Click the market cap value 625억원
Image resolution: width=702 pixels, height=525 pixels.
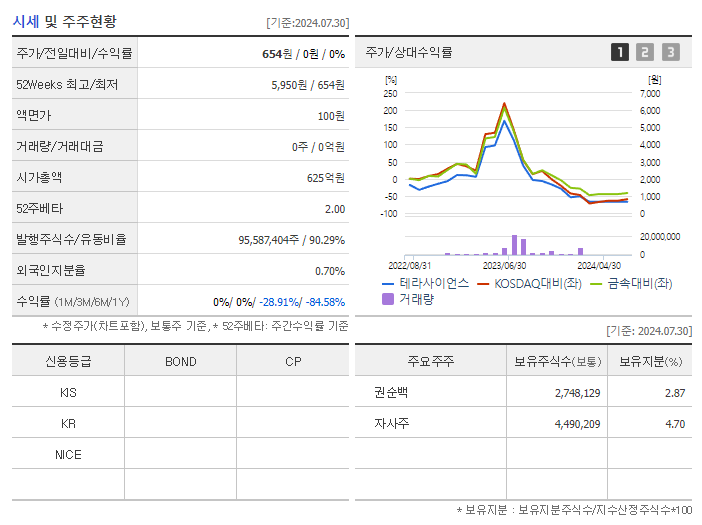click(x=325, y=178)
